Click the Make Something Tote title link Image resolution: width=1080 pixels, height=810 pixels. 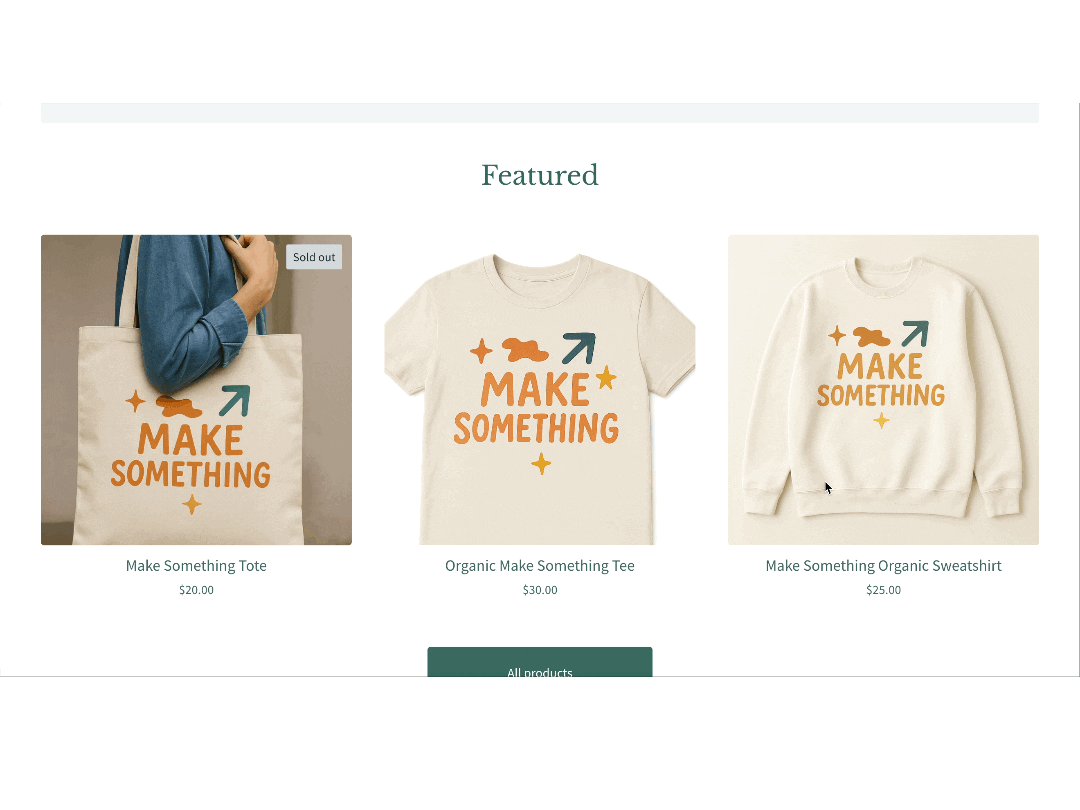tap(196, 566)
